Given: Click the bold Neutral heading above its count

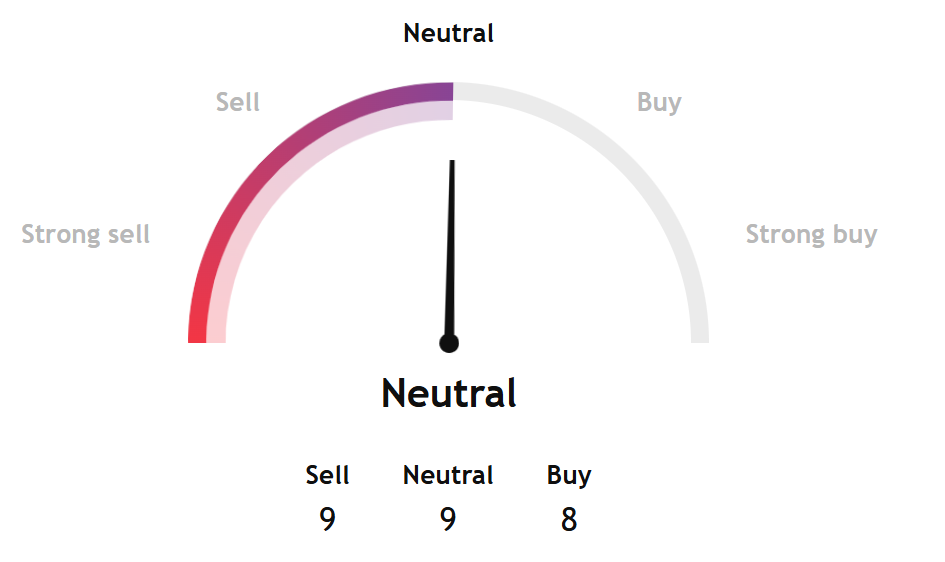Looking at the screenshot, I should coord(448,475).
